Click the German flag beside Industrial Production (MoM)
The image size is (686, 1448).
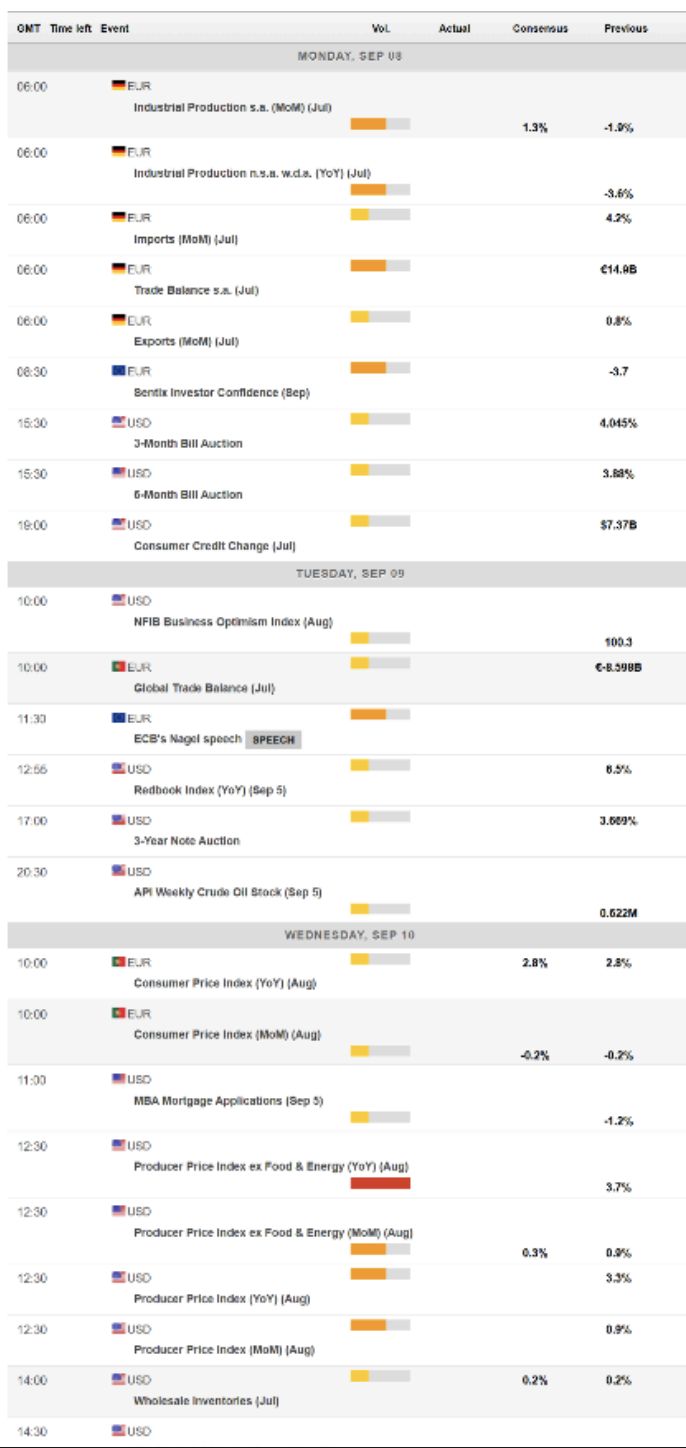(x=118, y=86)
